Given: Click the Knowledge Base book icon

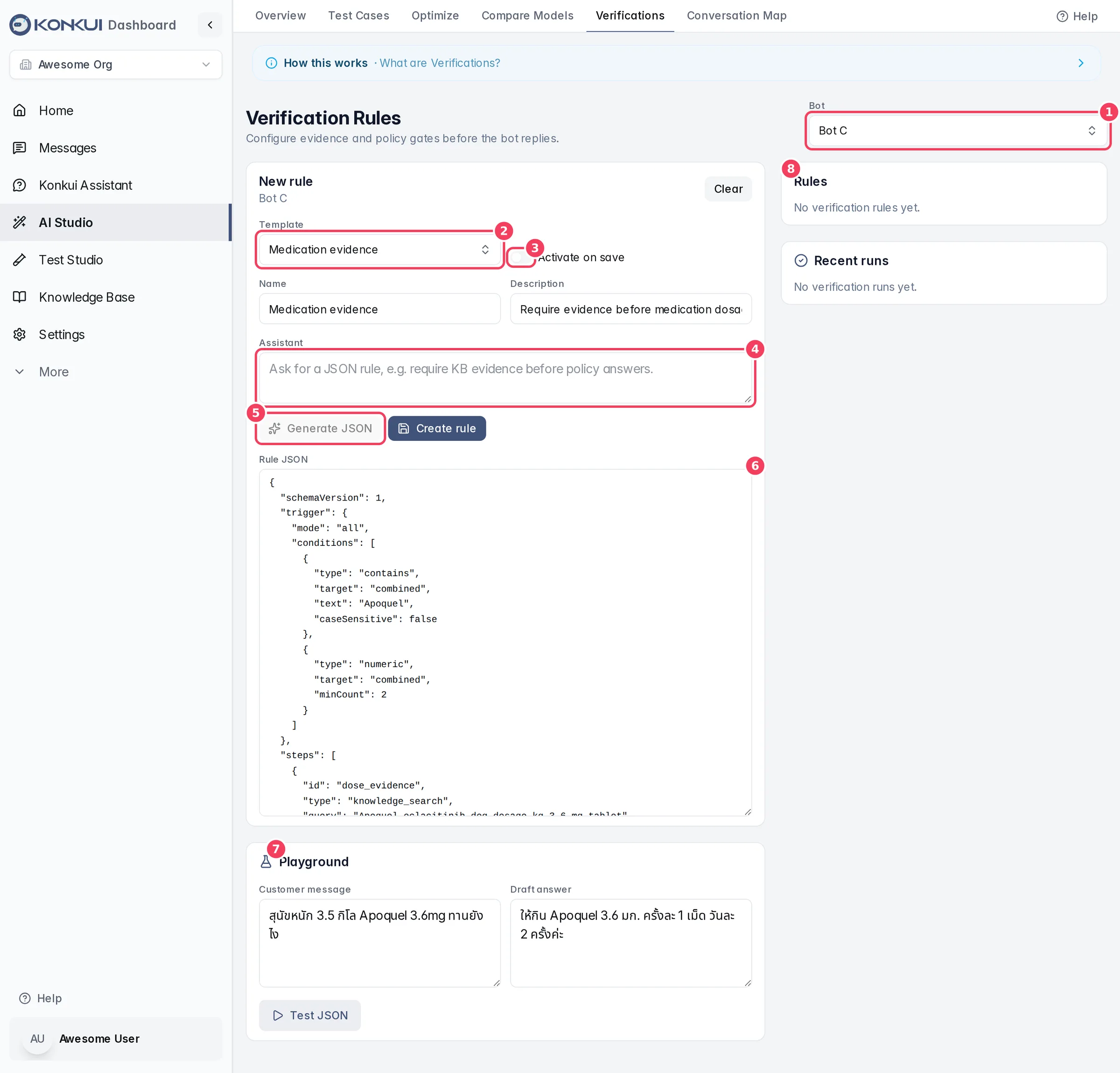Looking at the screenshot, I should pos(20,297).
